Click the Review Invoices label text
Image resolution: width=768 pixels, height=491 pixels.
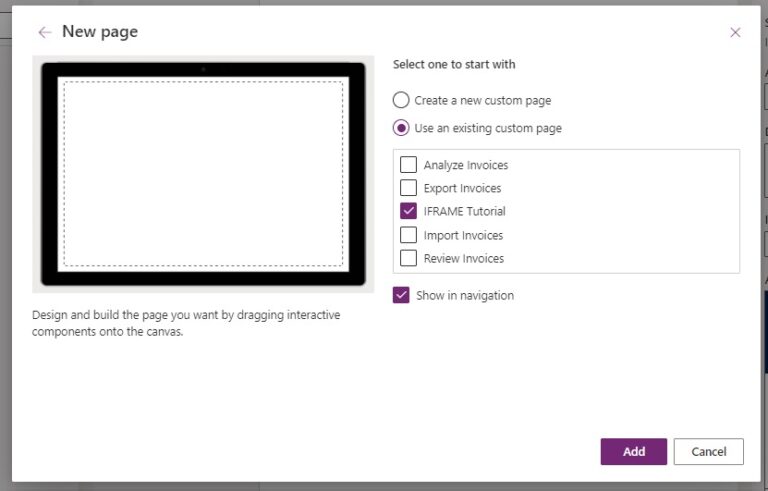click(463, 258)
